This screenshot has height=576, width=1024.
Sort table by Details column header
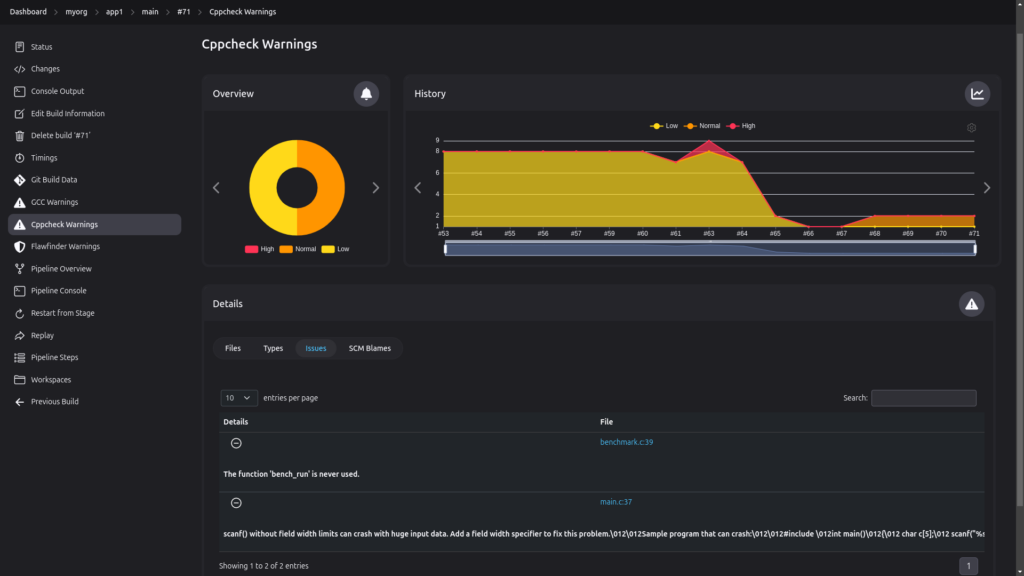236,422
